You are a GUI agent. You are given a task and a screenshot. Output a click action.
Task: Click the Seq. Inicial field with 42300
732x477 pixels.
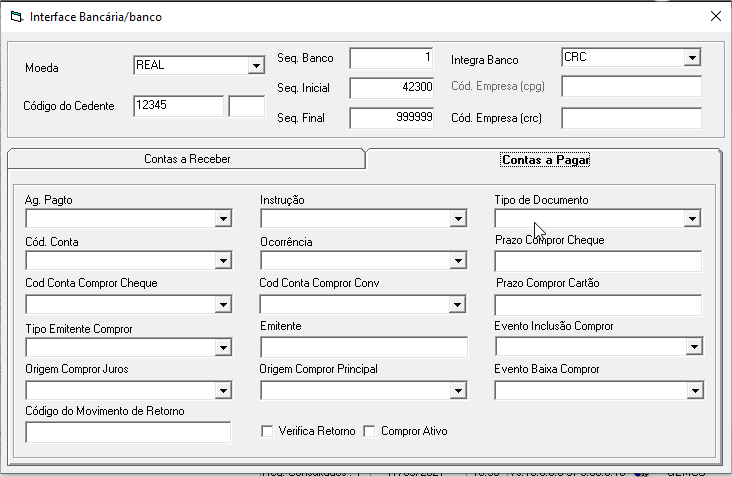(391, 88)
